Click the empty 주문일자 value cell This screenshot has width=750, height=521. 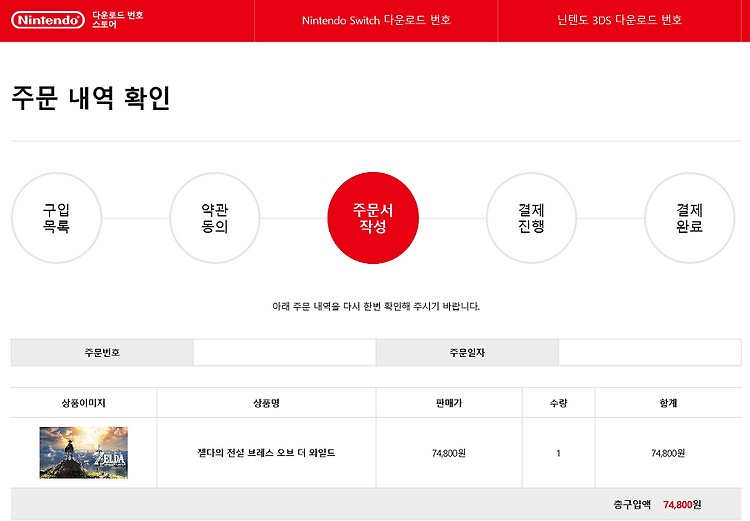650,353
